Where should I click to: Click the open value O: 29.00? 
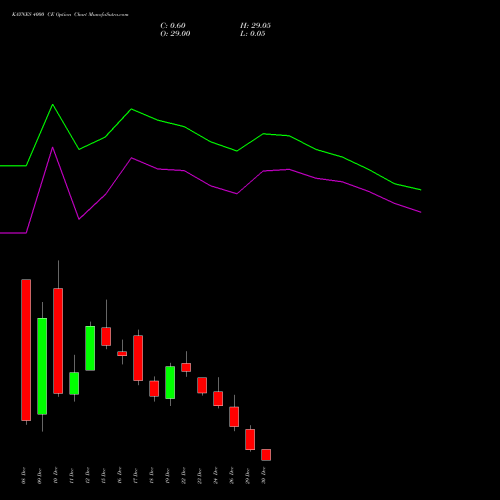[x=175, y=34]
